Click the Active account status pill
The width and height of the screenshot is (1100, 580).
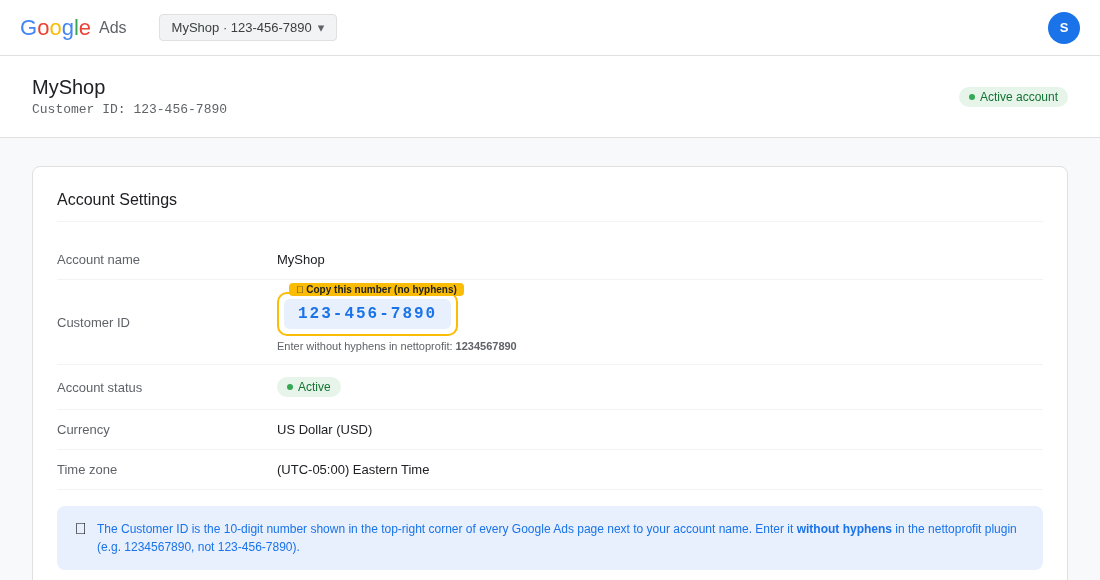point(309,387)
